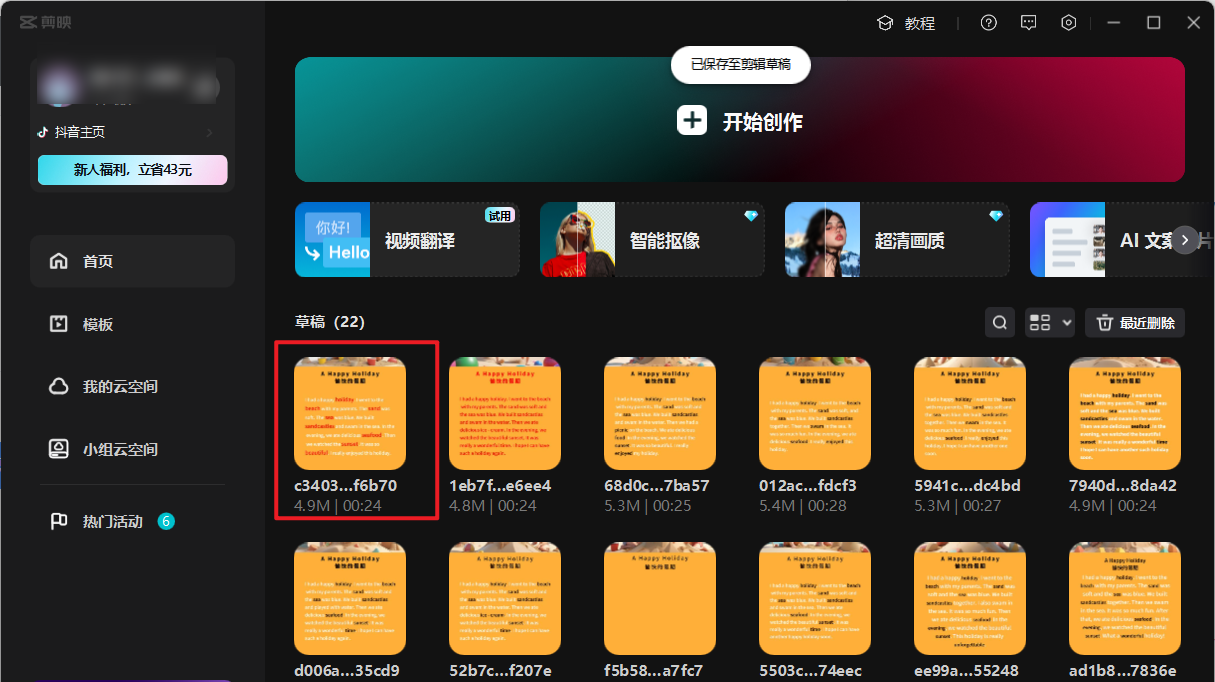Open the 教程 tutorial section
The height and width of the screenshot is (682, 1215).
point(905,22)
